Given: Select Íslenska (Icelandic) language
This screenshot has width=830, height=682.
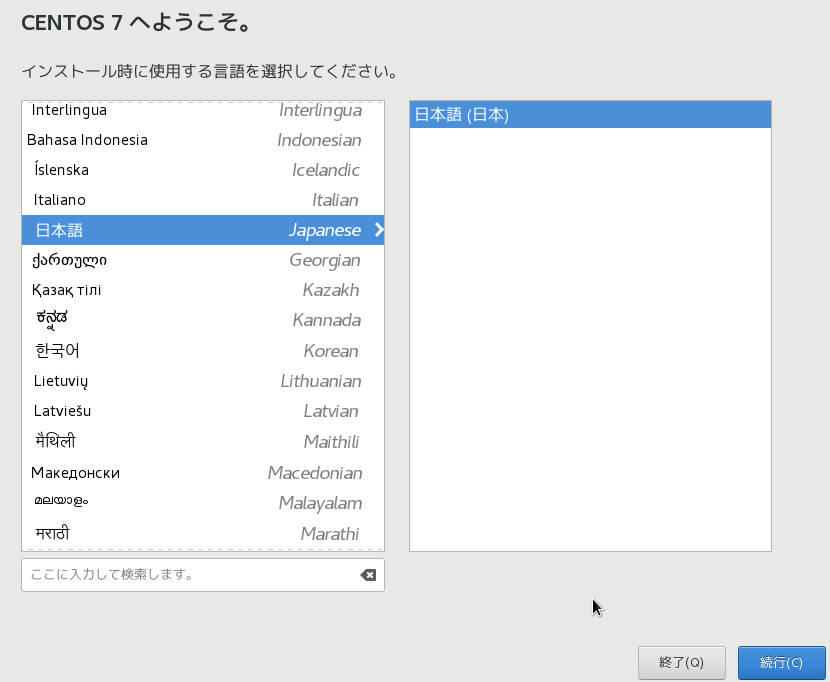Looking at the screenshot, I should pos(203,170).
